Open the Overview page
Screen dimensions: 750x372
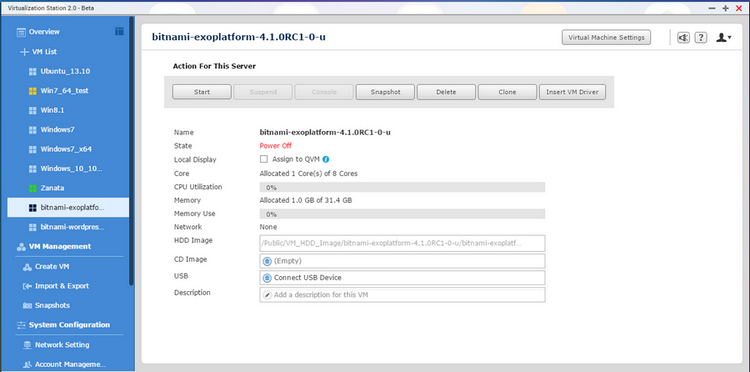[44, 32]
